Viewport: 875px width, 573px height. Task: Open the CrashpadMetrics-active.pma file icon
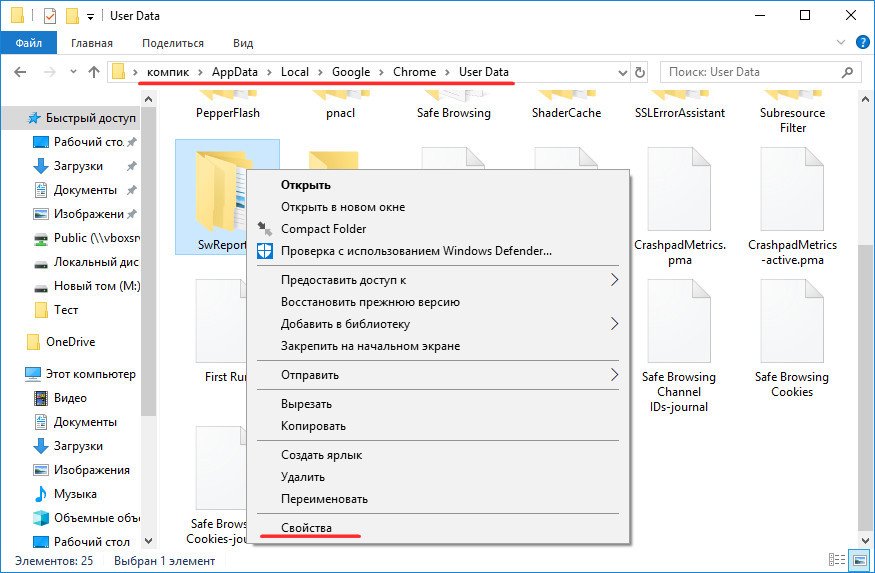tap(792, 190)
